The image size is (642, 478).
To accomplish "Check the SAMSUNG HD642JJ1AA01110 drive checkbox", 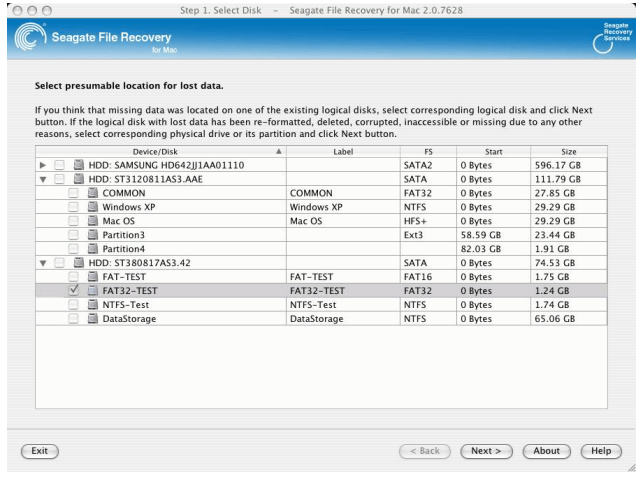I will pos(59,165).
